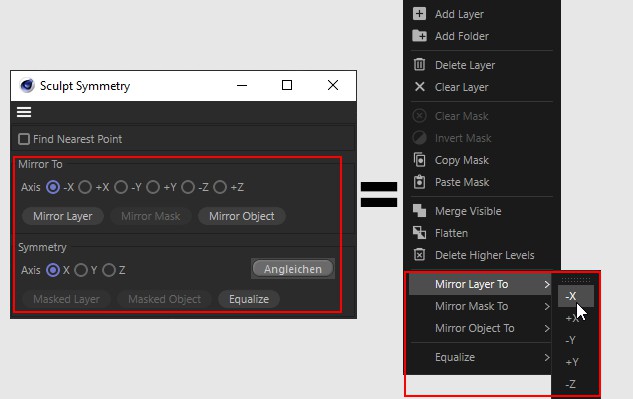Select the Y Symmetry axis radio

[81, 270]
